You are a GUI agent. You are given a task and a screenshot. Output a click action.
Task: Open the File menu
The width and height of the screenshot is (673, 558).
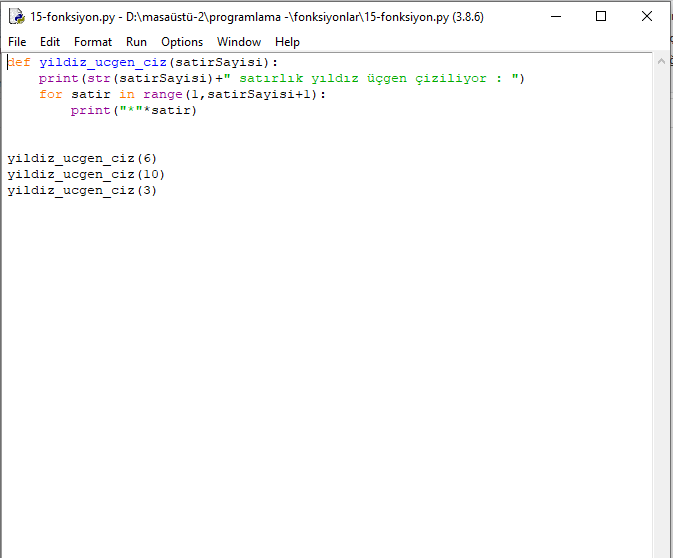pos(17,42)
